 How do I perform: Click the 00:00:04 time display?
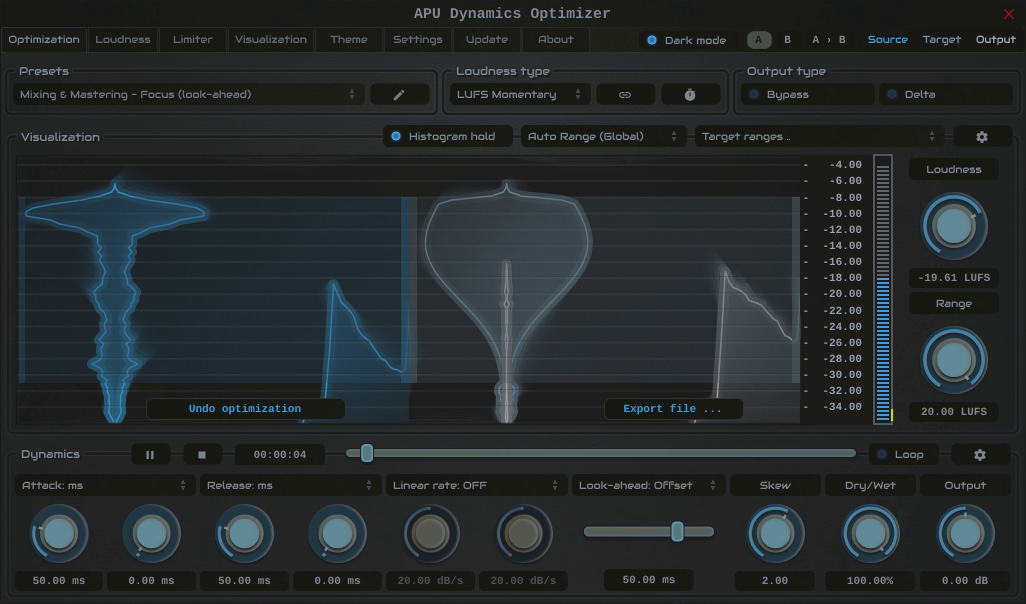[280, 455]
